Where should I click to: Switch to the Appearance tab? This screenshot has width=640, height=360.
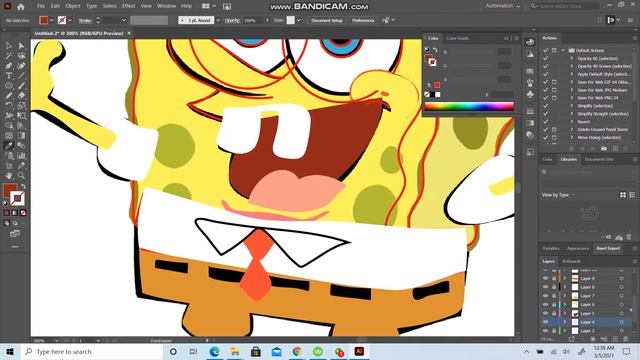point(578,249)
